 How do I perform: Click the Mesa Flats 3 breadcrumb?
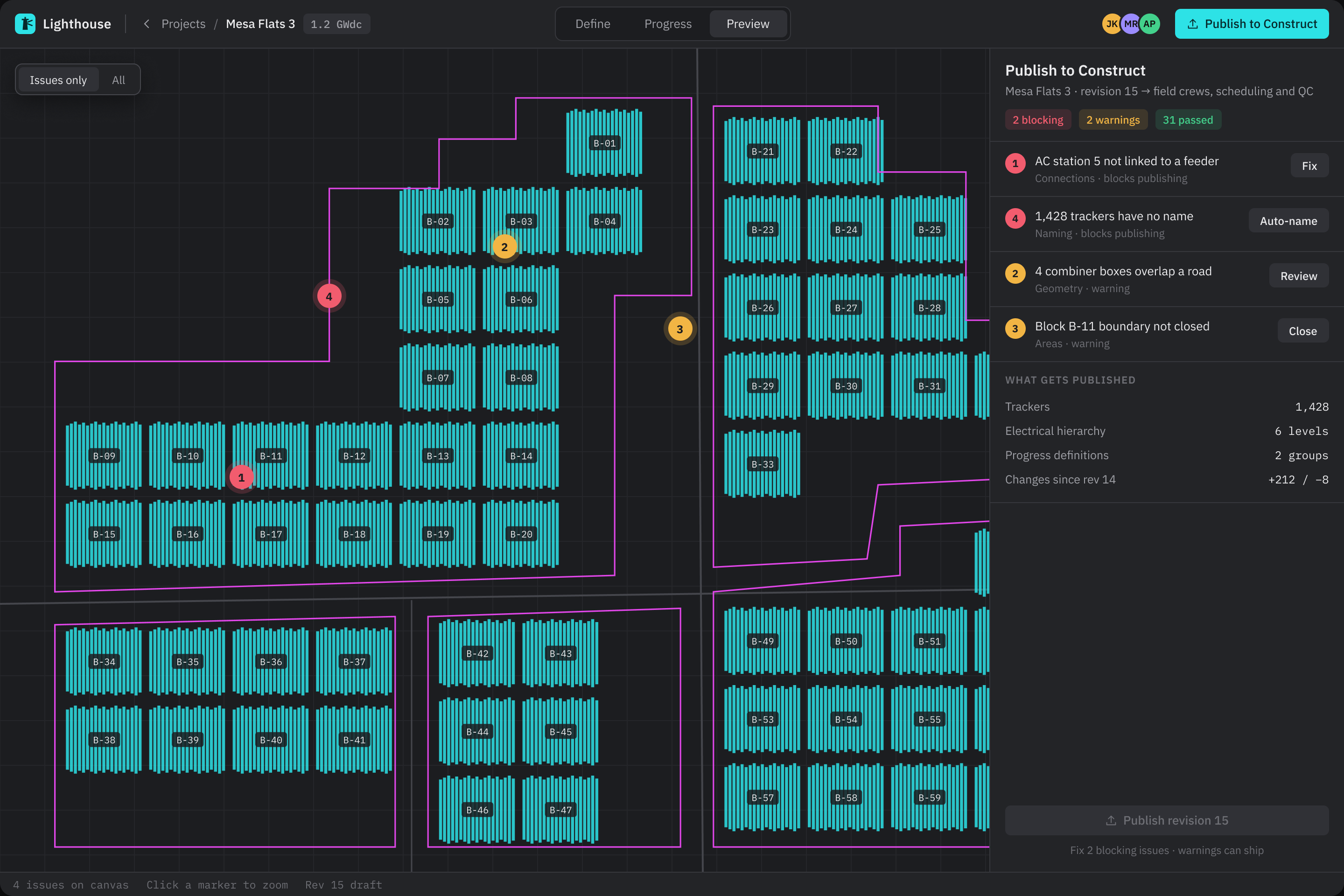(x=260, y=24)
